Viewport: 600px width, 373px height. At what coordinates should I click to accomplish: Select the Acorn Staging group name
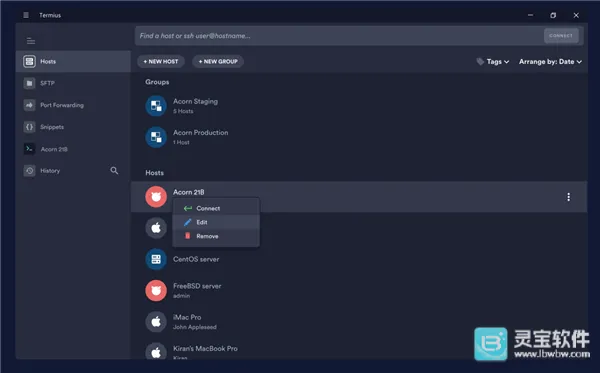pos(195,101)
